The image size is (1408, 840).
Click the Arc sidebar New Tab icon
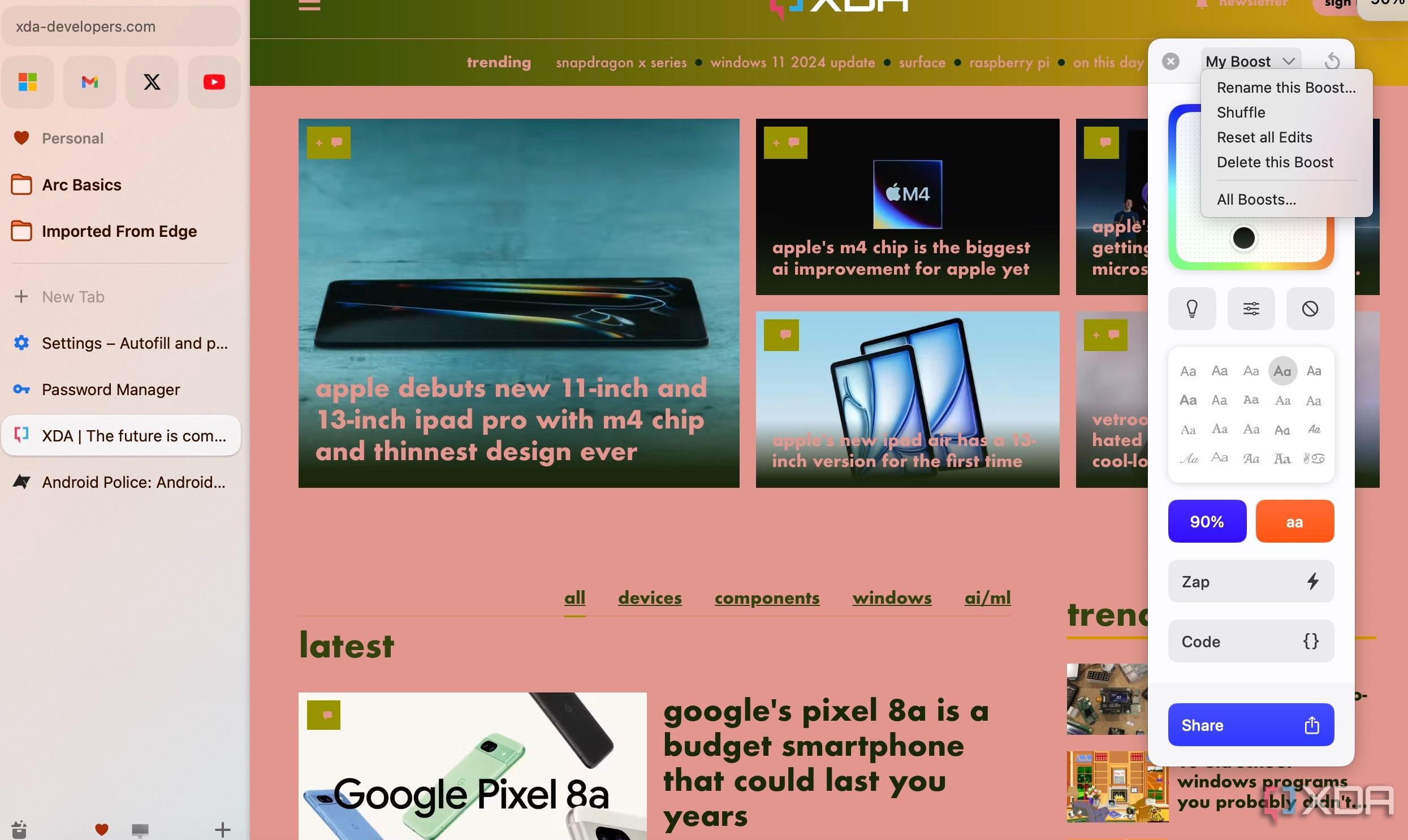[21, 296]
